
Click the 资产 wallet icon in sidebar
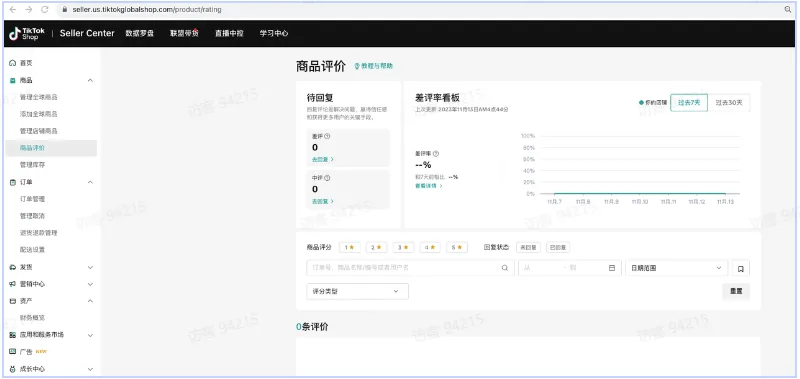[13, 301]
